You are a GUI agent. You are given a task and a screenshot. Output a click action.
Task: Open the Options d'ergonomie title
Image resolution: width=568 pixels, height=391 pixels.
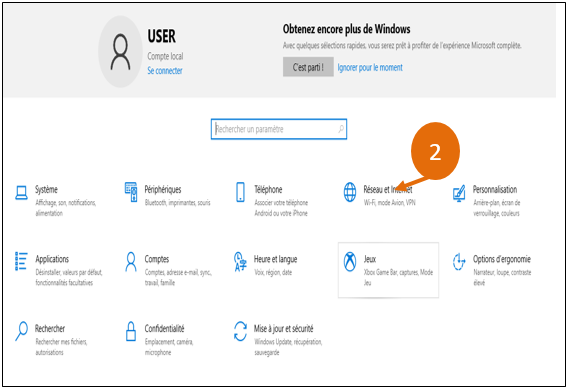pyautogui.click(x=502, y=259)
